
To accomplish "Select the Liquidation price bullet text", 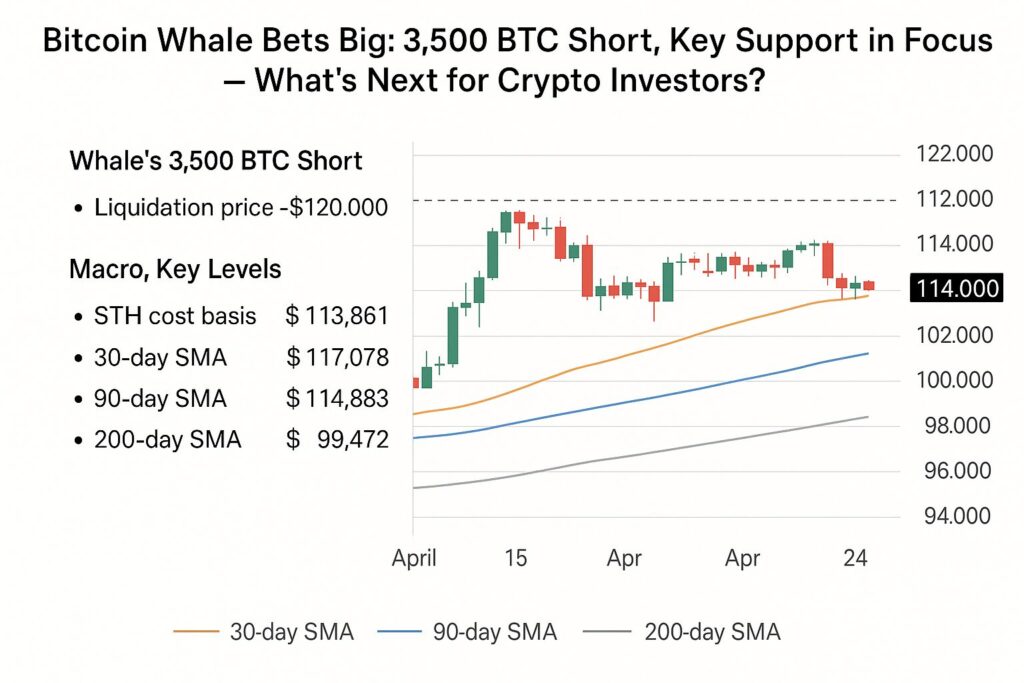I will tap(240, 208).
